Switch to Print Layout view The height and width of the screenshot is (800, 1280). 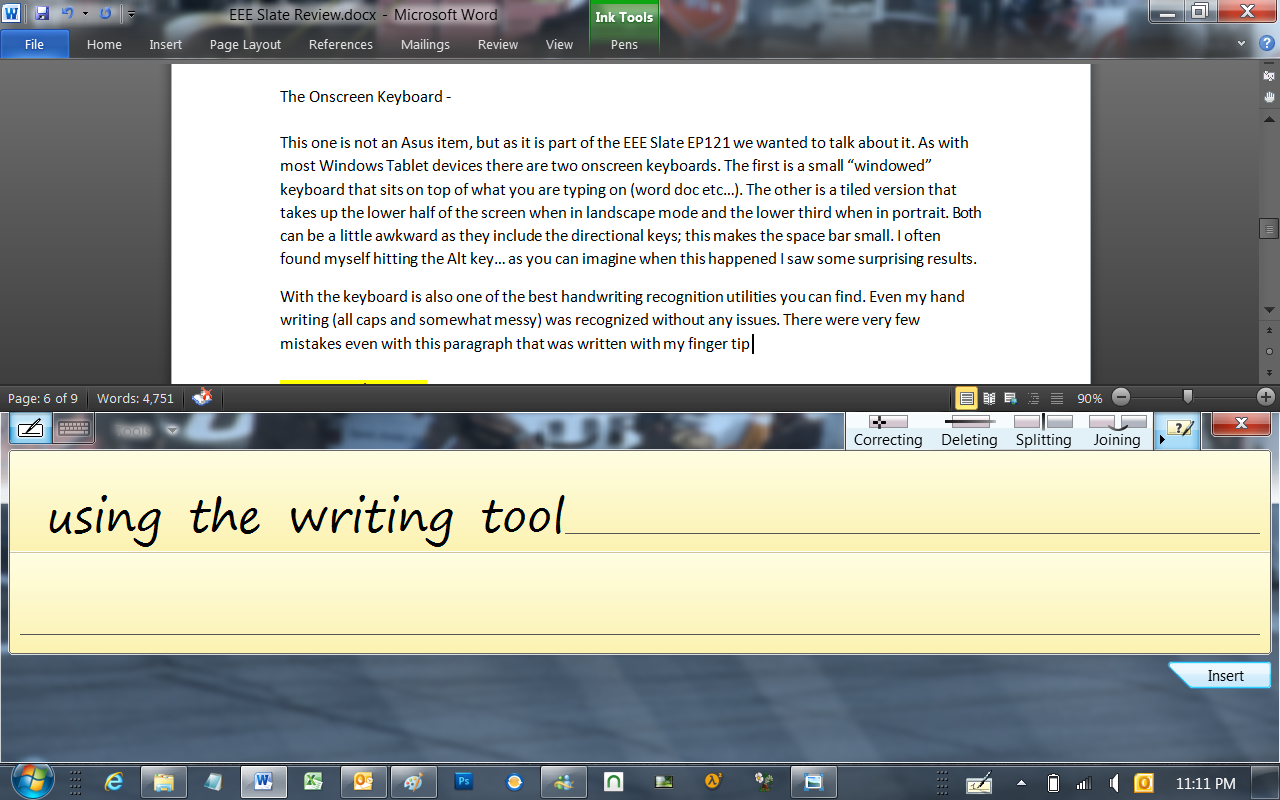[x=967, y=398]
